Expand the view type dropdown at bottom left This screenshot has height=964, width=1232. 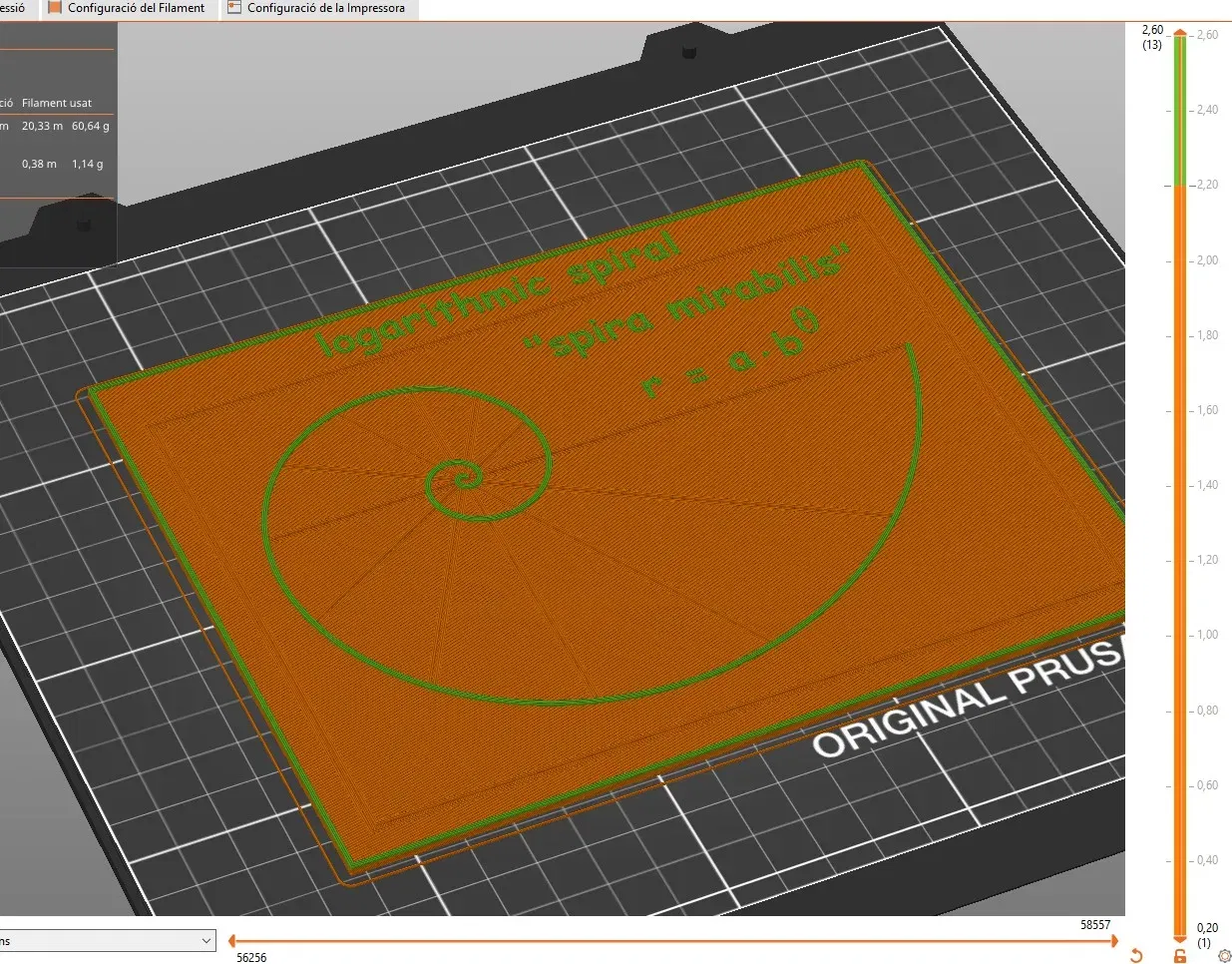(107, 940)
